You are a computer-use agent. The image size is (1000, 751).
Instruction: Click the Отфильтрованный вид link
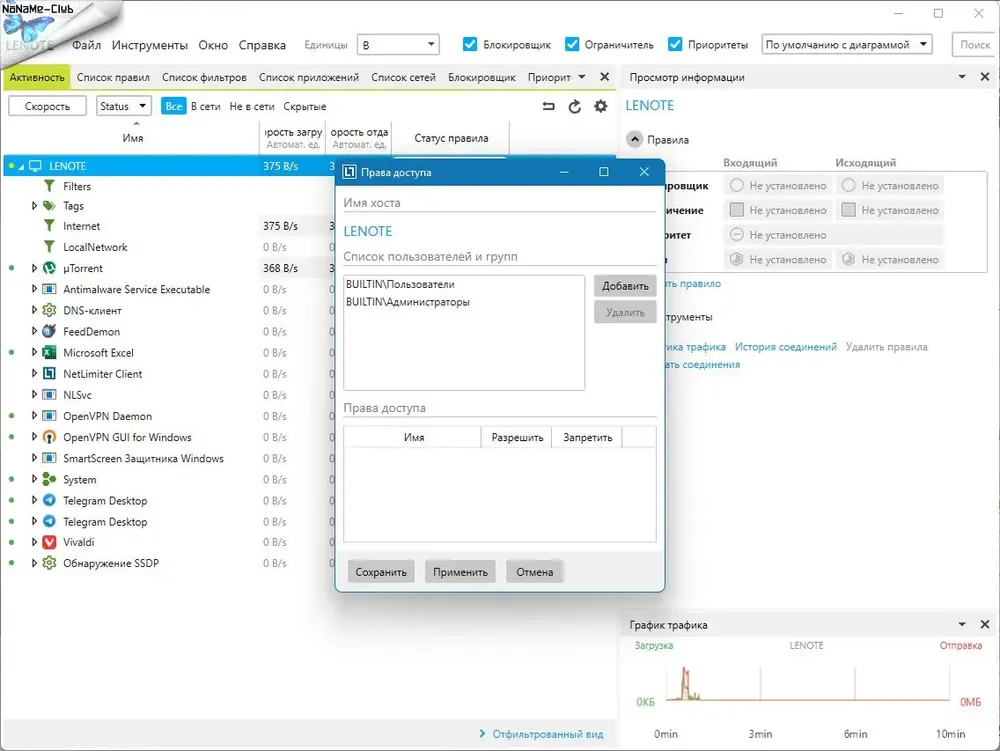548,734
